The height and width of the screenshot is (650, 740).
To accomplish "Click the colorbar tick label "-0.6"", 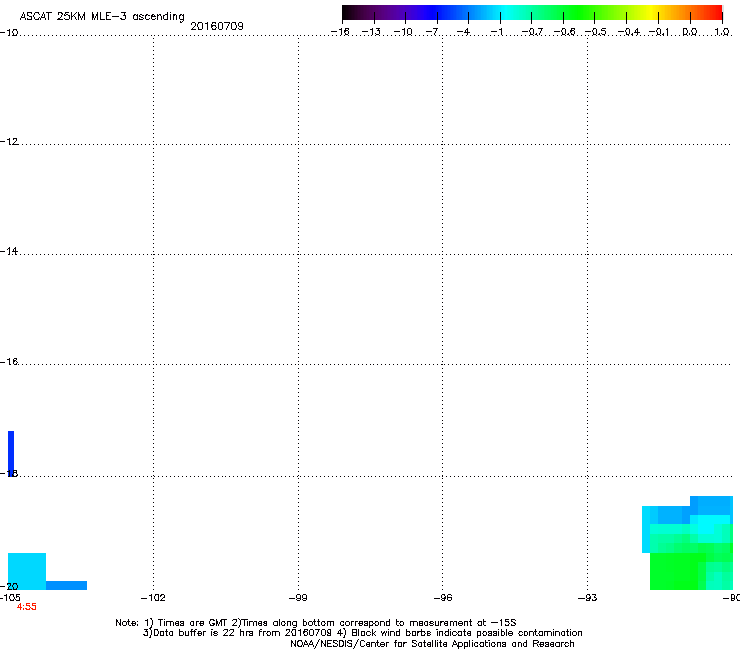I will click(x=564, y=32).
